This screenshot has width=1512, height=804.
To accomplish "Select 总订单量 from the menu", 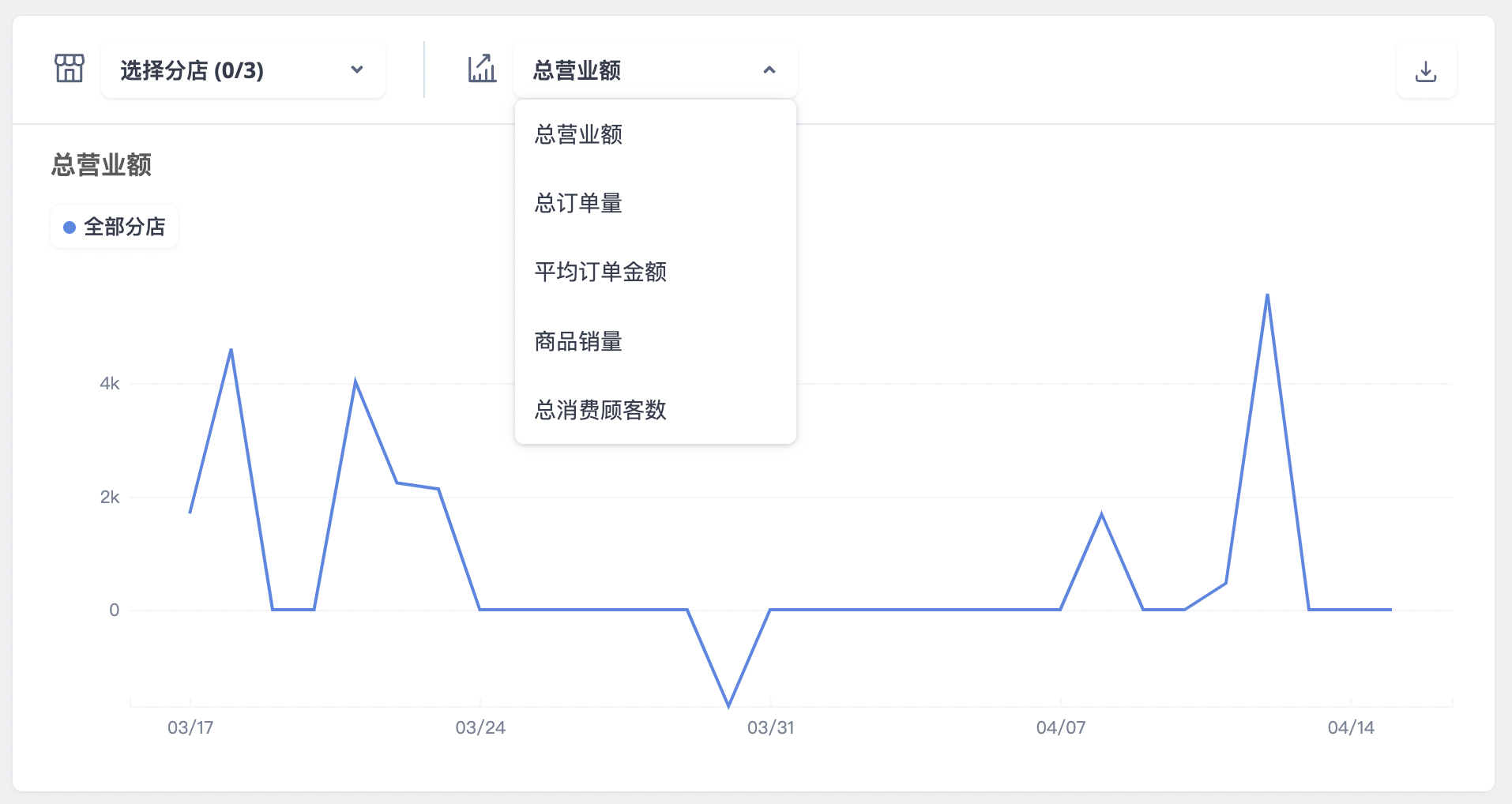I will (x=656, y=203).
